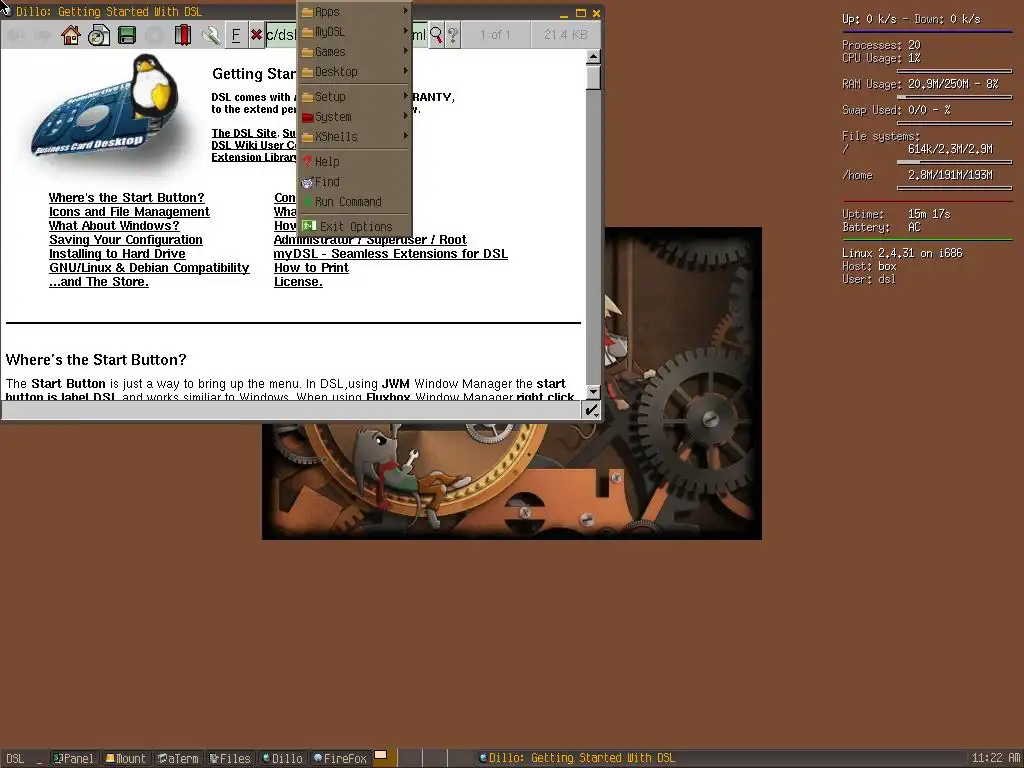Viewport: 1024px width, 768px height.
Task: Open Exit Options in the menu
Action: [x=355, y=227]
